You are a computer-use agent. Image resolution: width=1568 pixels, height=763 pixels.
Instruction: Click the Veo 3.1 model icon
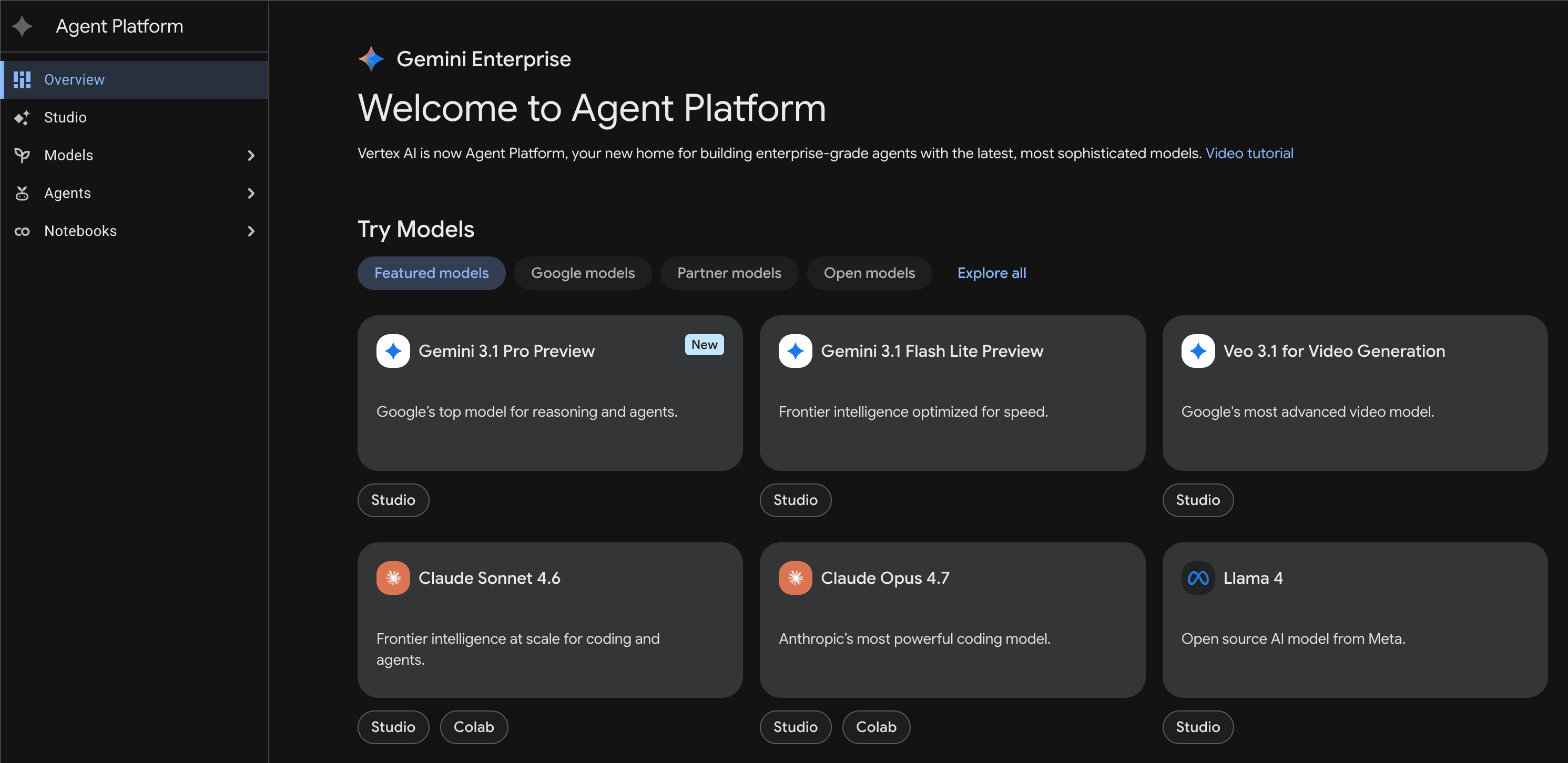pyautogui.click(x=1198, y=351)
